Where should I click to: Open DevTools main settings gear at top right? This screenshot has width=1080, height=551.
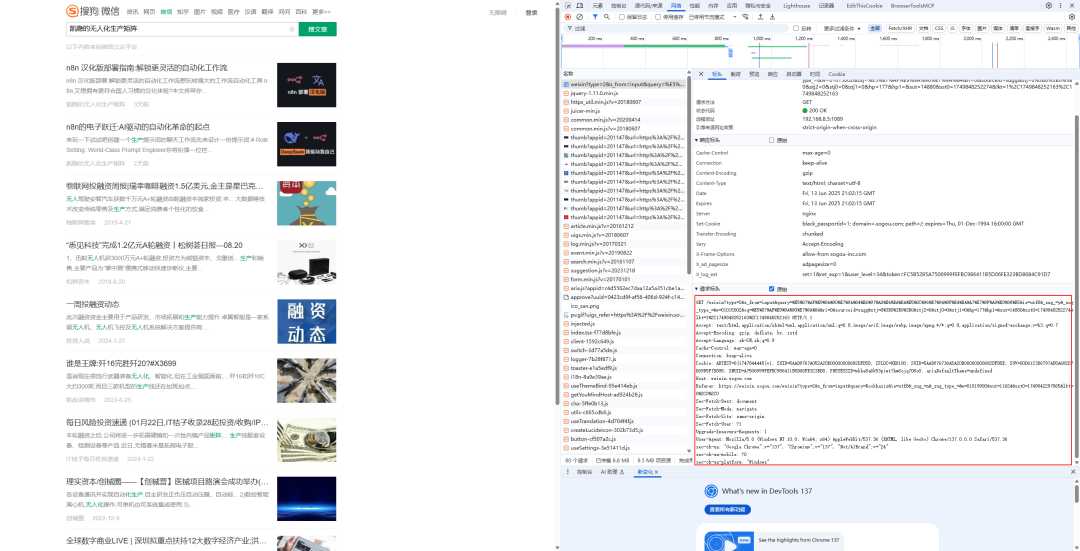pos(1049,5)
